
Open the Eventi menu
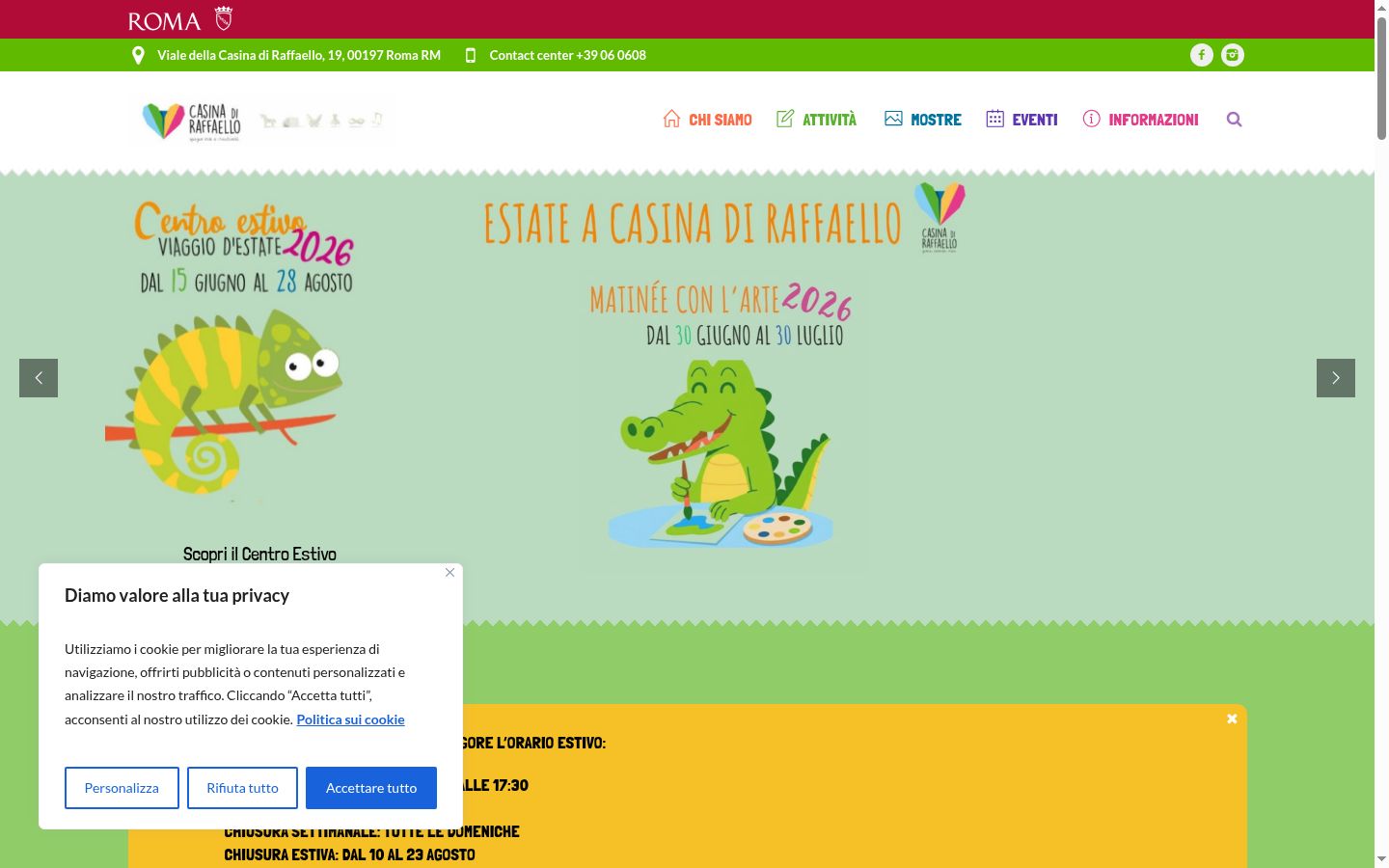coord(1035,120)
